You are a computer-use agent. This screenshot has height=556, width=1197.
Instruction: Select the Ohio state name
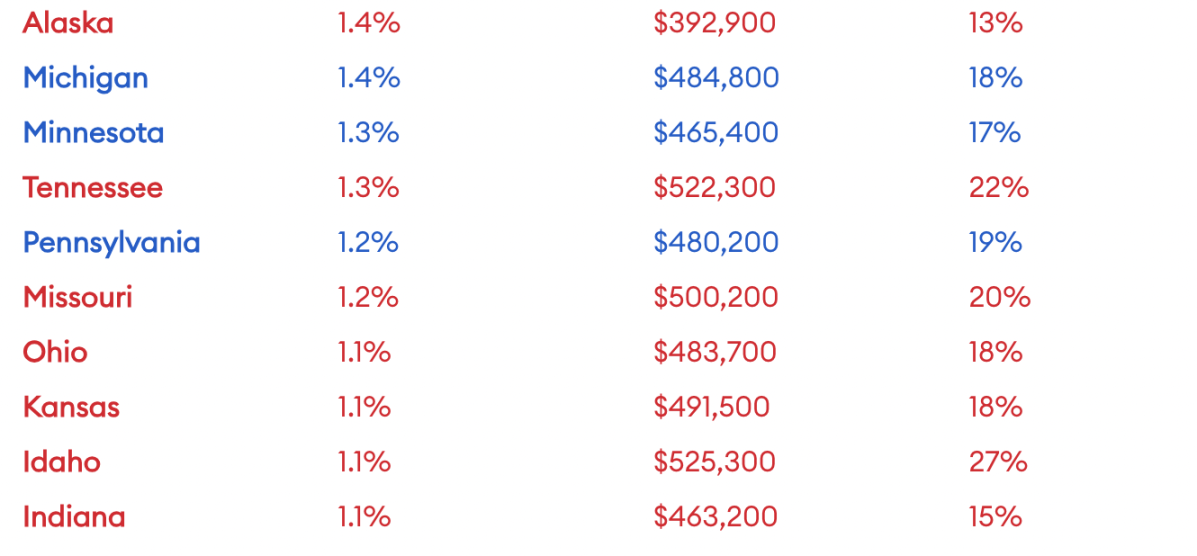click(55, 352)
